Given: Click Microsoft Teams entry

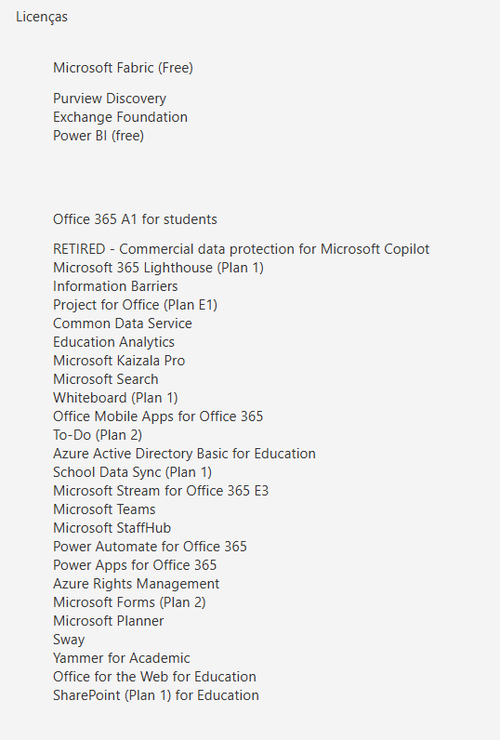Looking at the screenshot, I should pyautogui.click(x=104, y=510).
